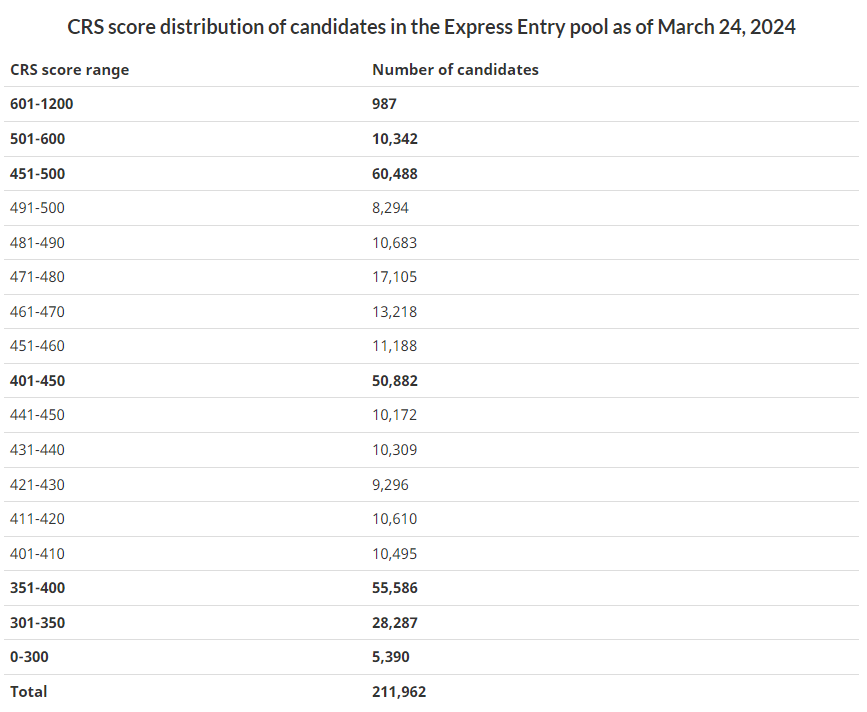867x712 pixels.
Task: Select the 17,105 candidates cell
Action: coord(394,277)
